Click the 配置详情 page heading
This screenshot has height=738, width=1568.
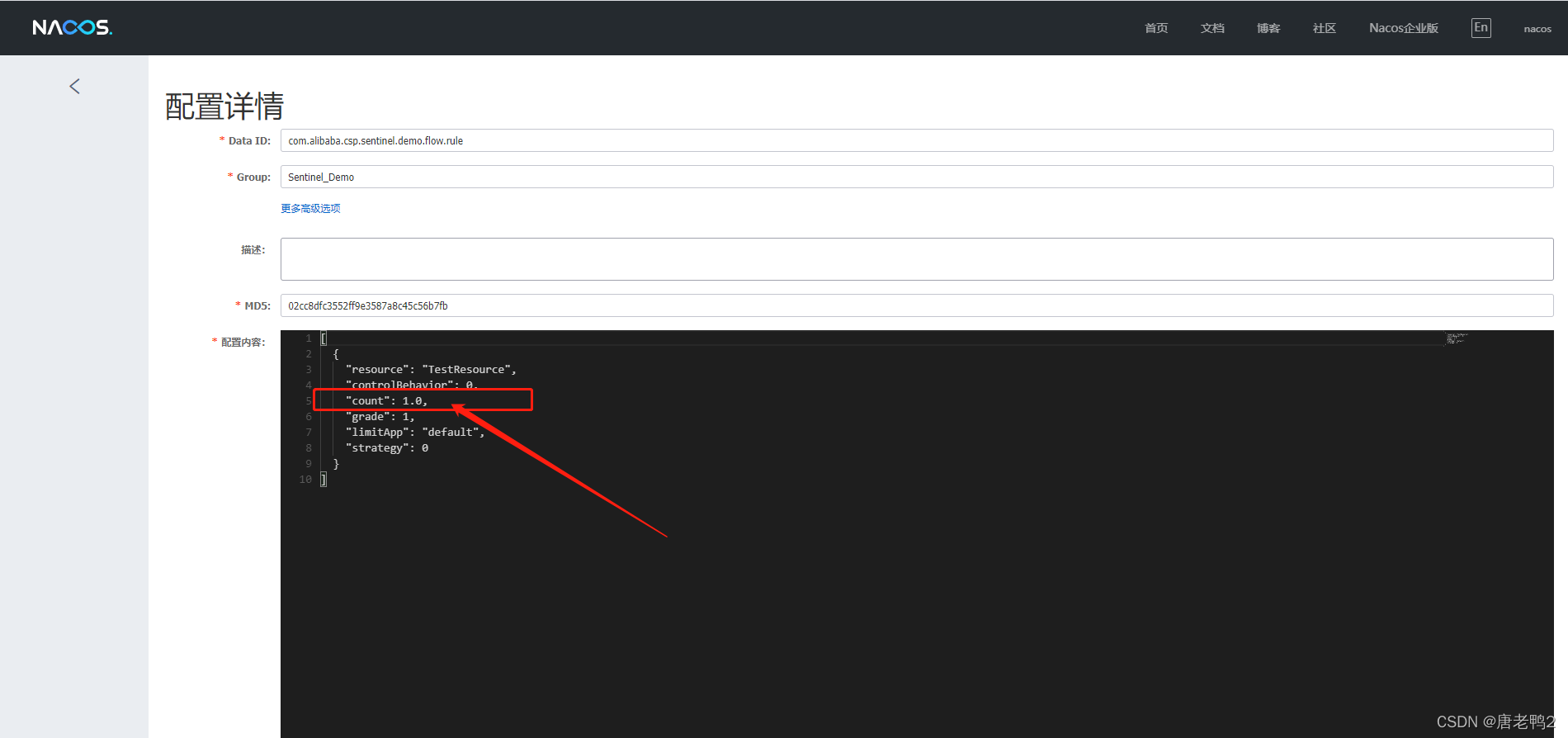[224, 106]
